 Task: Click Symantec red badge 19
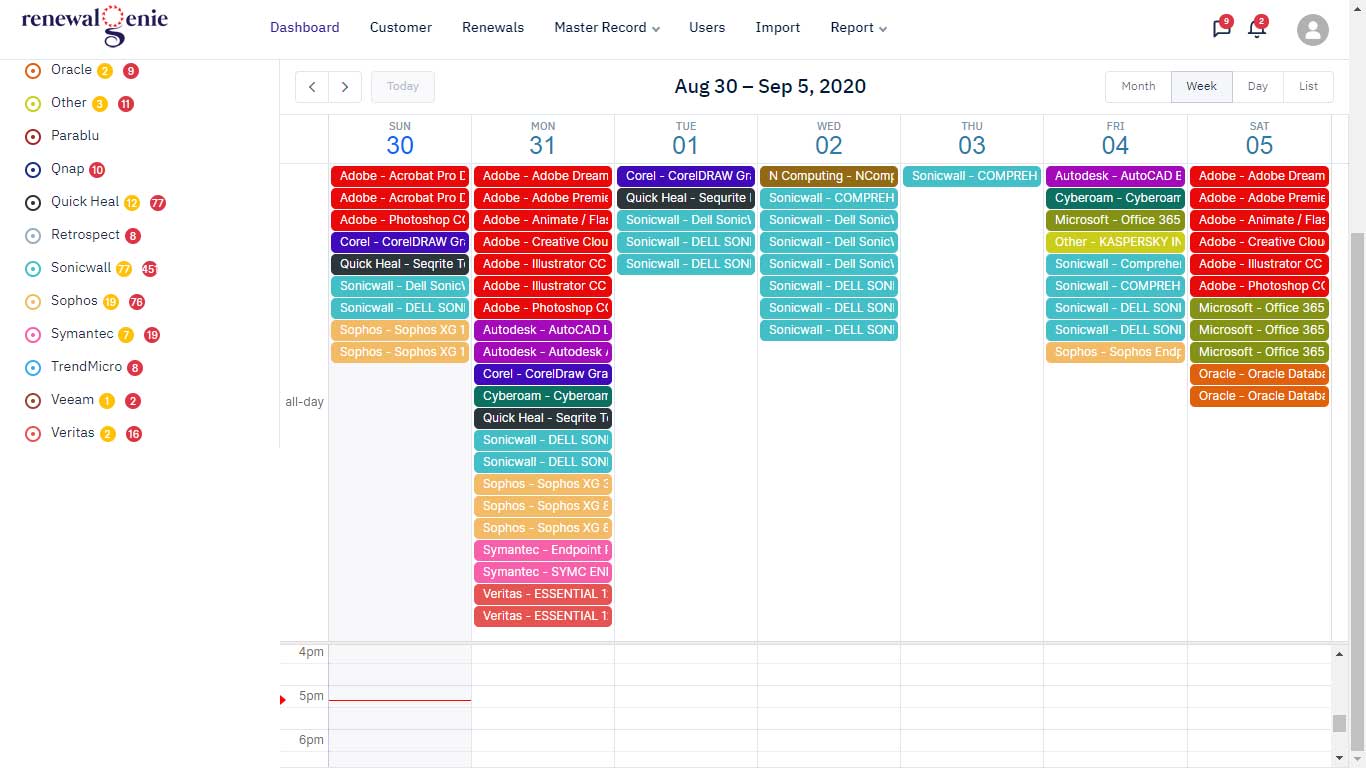click(152, 335)
